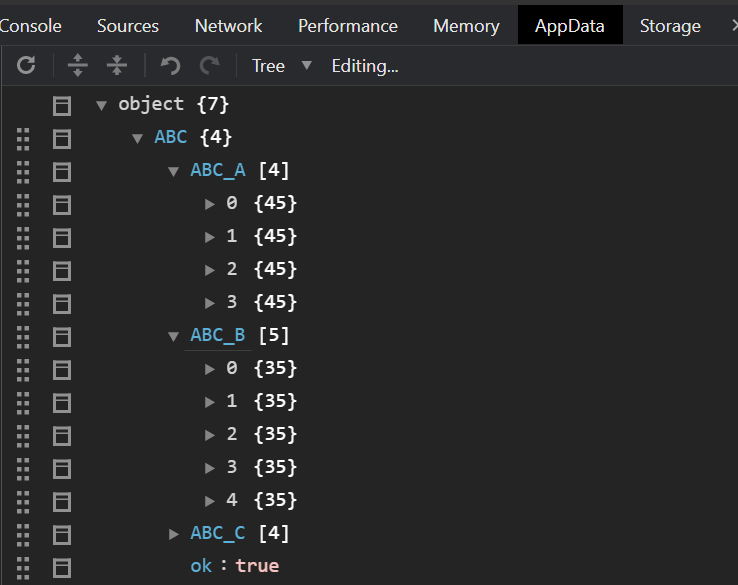The width and height of the screenshot is (738, 585).
Task: Open the action menu square beside ABC_A
Action: click(x=62, y=171)
